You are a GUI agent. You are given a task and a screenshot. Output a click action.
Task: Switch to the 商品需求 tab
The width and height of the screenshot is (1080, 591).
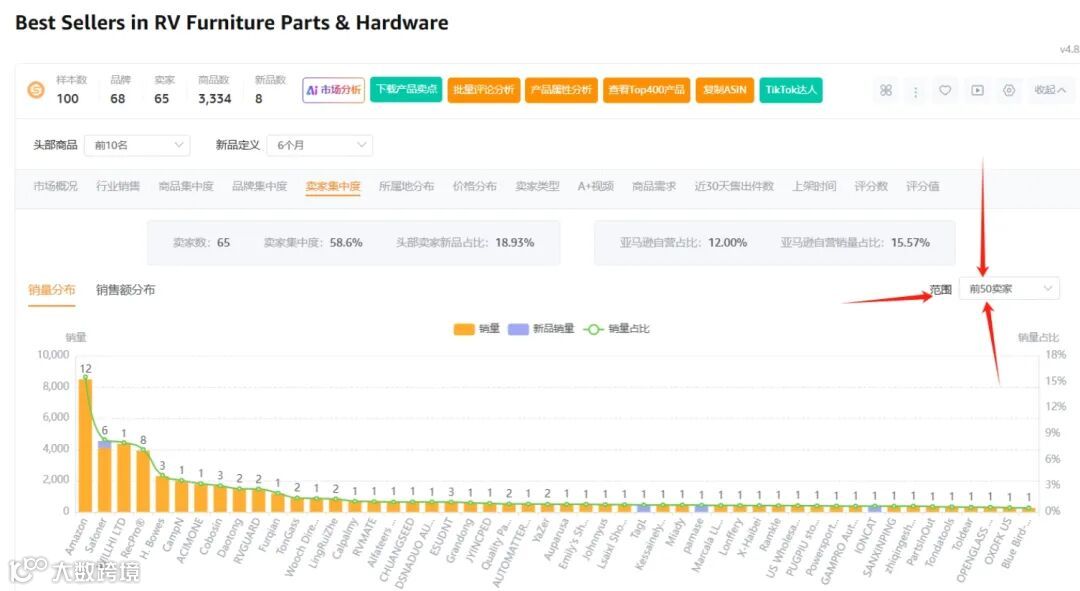[x=654, y=186]
